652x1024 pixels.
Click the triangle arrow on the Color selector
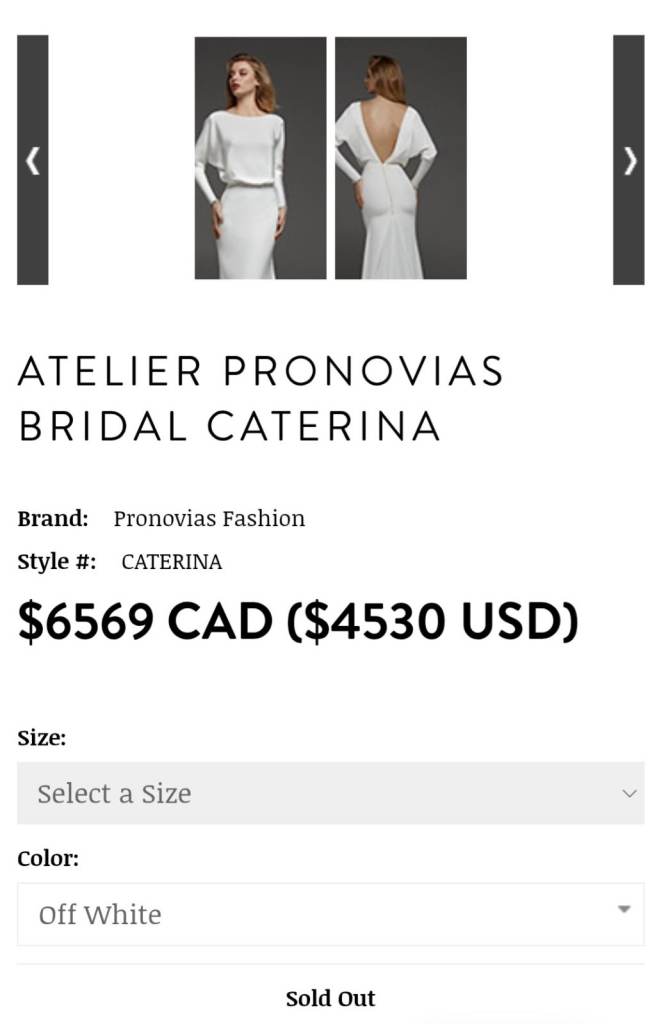pyautogui.click(x=624, y=909)
